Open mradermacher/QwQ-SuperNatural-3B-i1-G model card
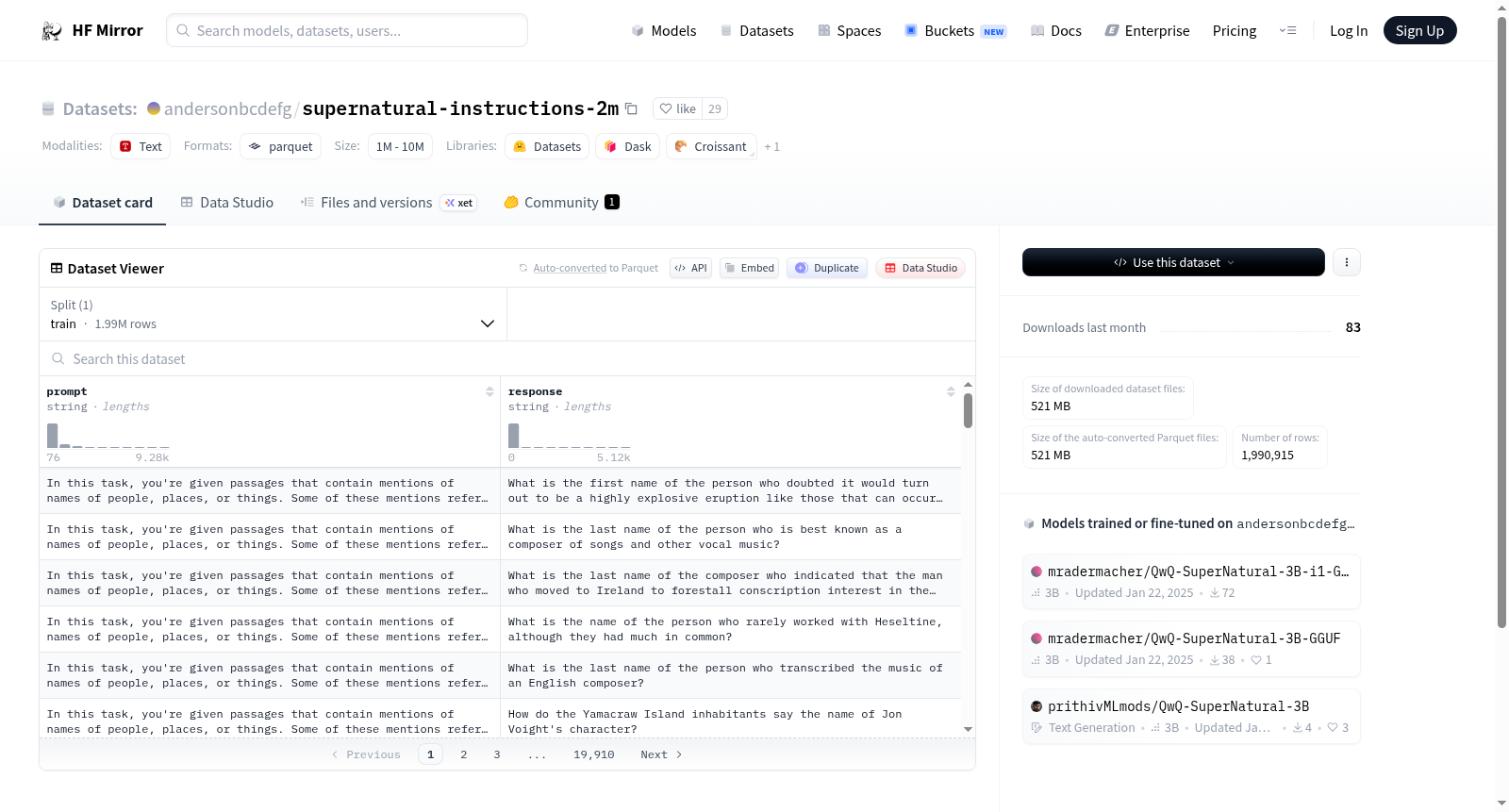Image resolution: width=1509 pixels, height=812 pixels. point(1191,581)
